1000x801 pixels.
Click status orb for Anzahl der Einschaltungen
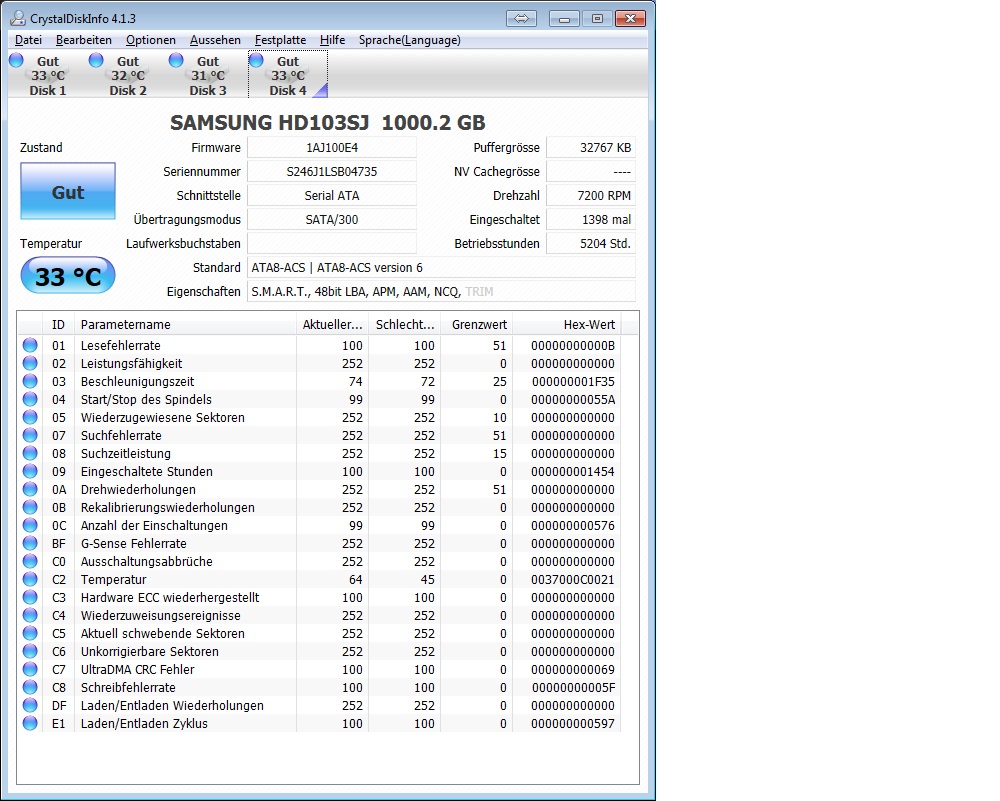[x=30, y=525]
